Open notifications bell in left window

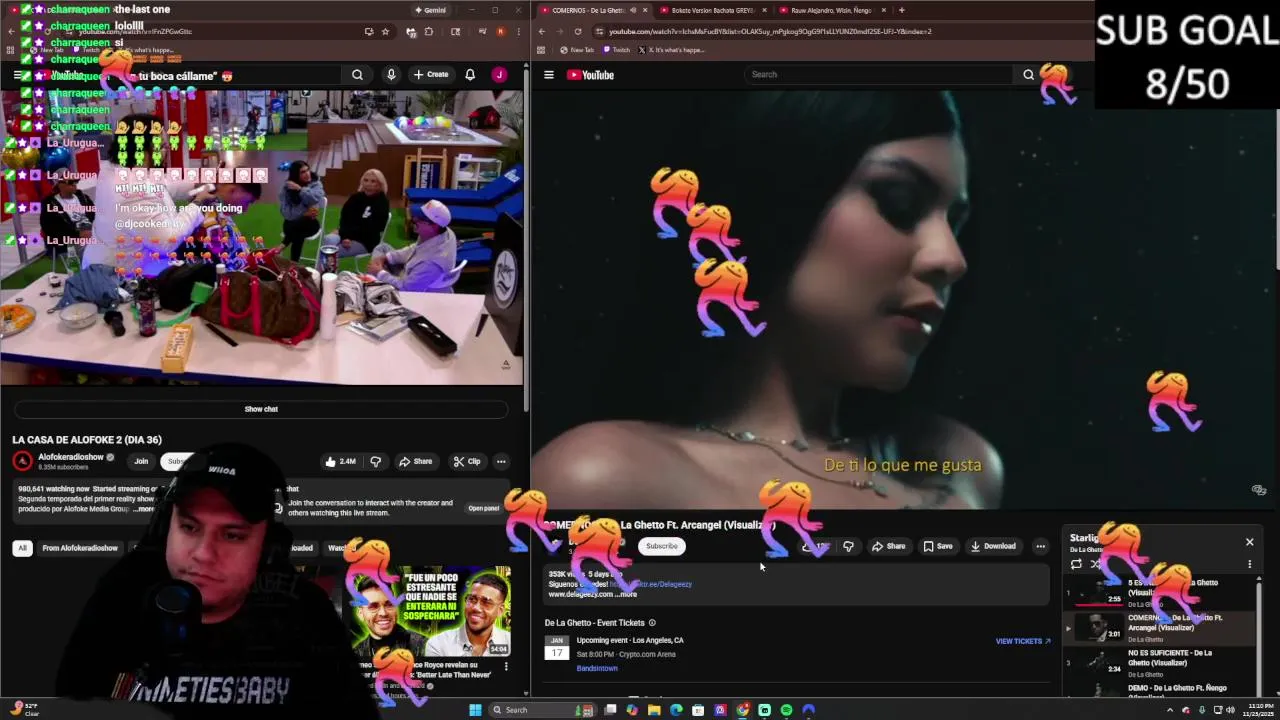[470, 74]
